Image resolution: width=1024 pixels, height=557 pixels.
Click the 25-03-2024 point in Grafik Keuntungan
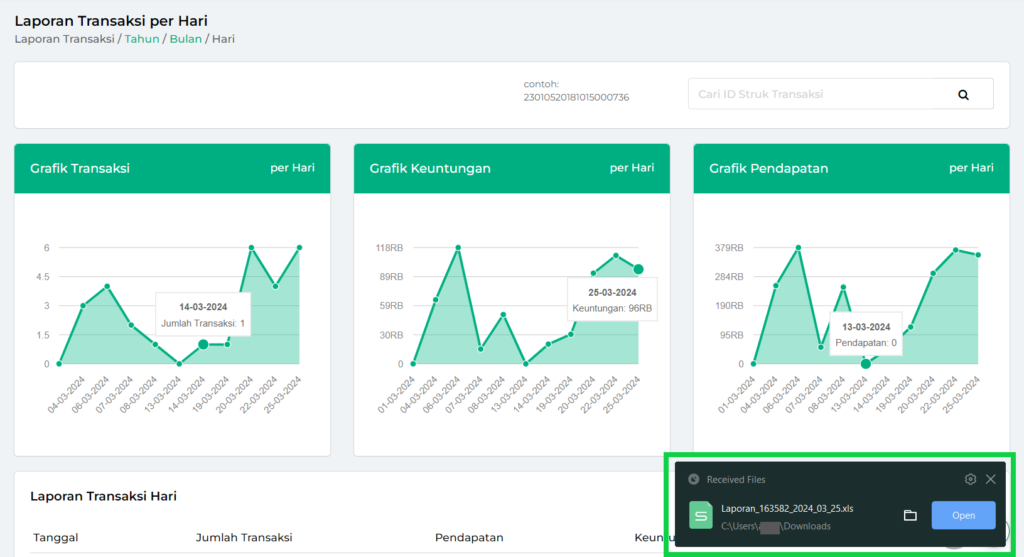(638, 269)
